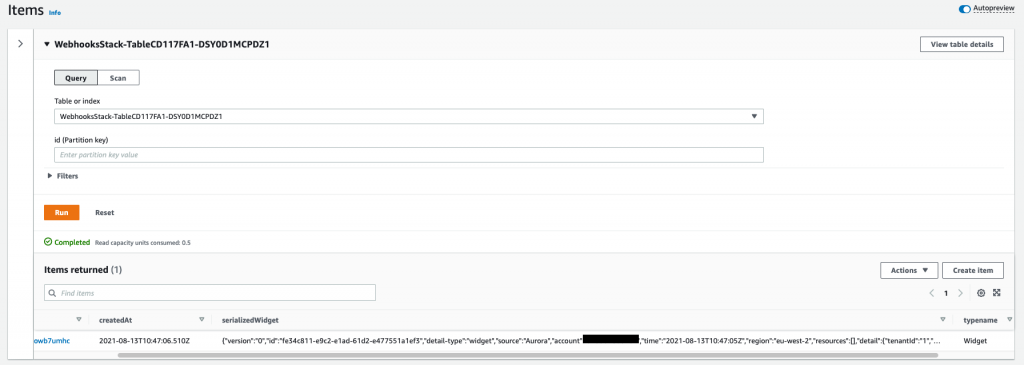
Task: Collapse the WebhooksStack table section triangle
Action: tap(46, 44)
